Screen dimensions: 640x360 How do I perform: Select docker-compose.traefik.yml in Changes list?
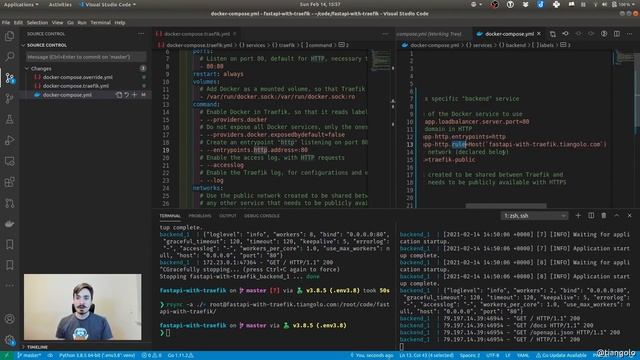click(76, 86)
